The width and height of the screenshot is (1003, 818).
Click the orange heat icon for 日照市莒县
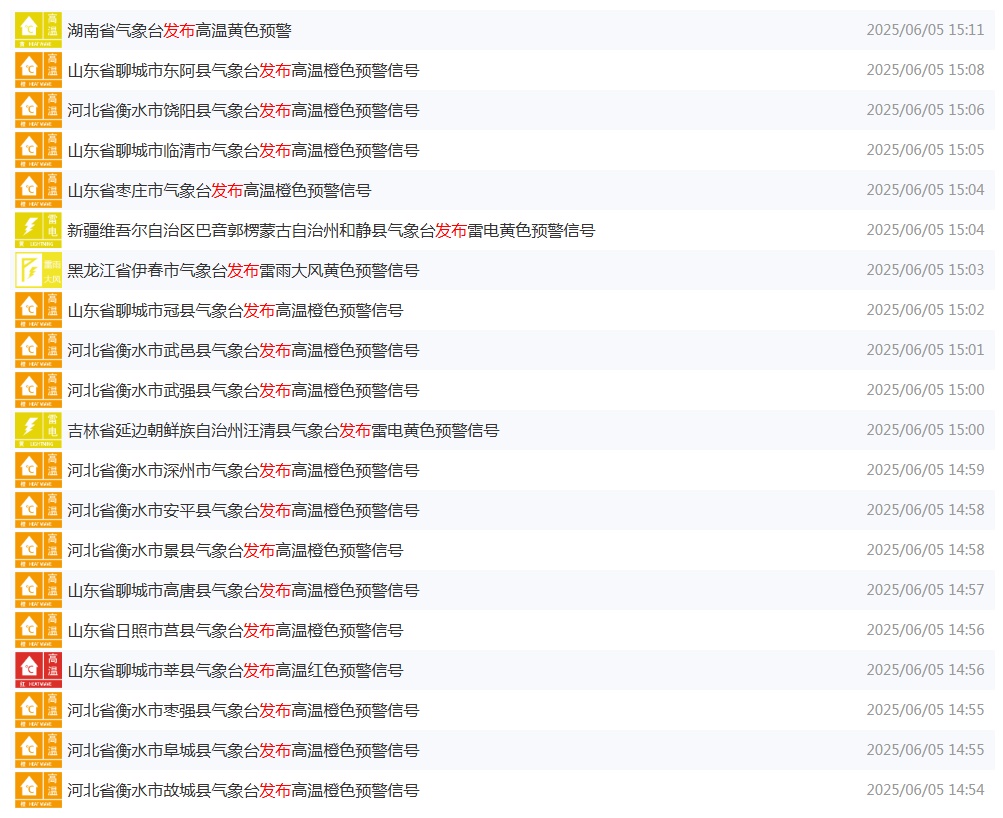click(x=38, y=630)
